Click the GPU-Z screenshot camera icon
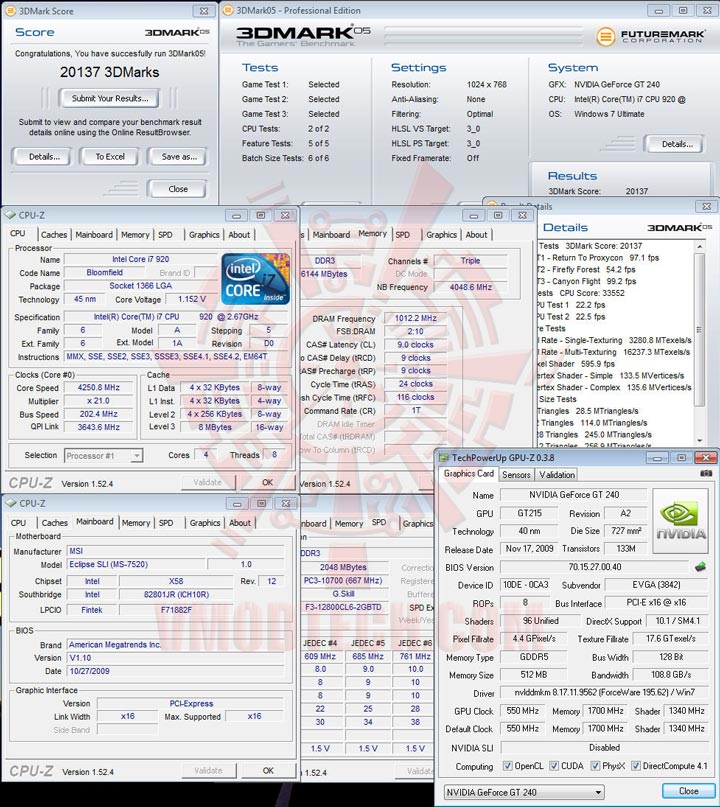The height and width of the screenshot is (807, 720). pos(706,473)
